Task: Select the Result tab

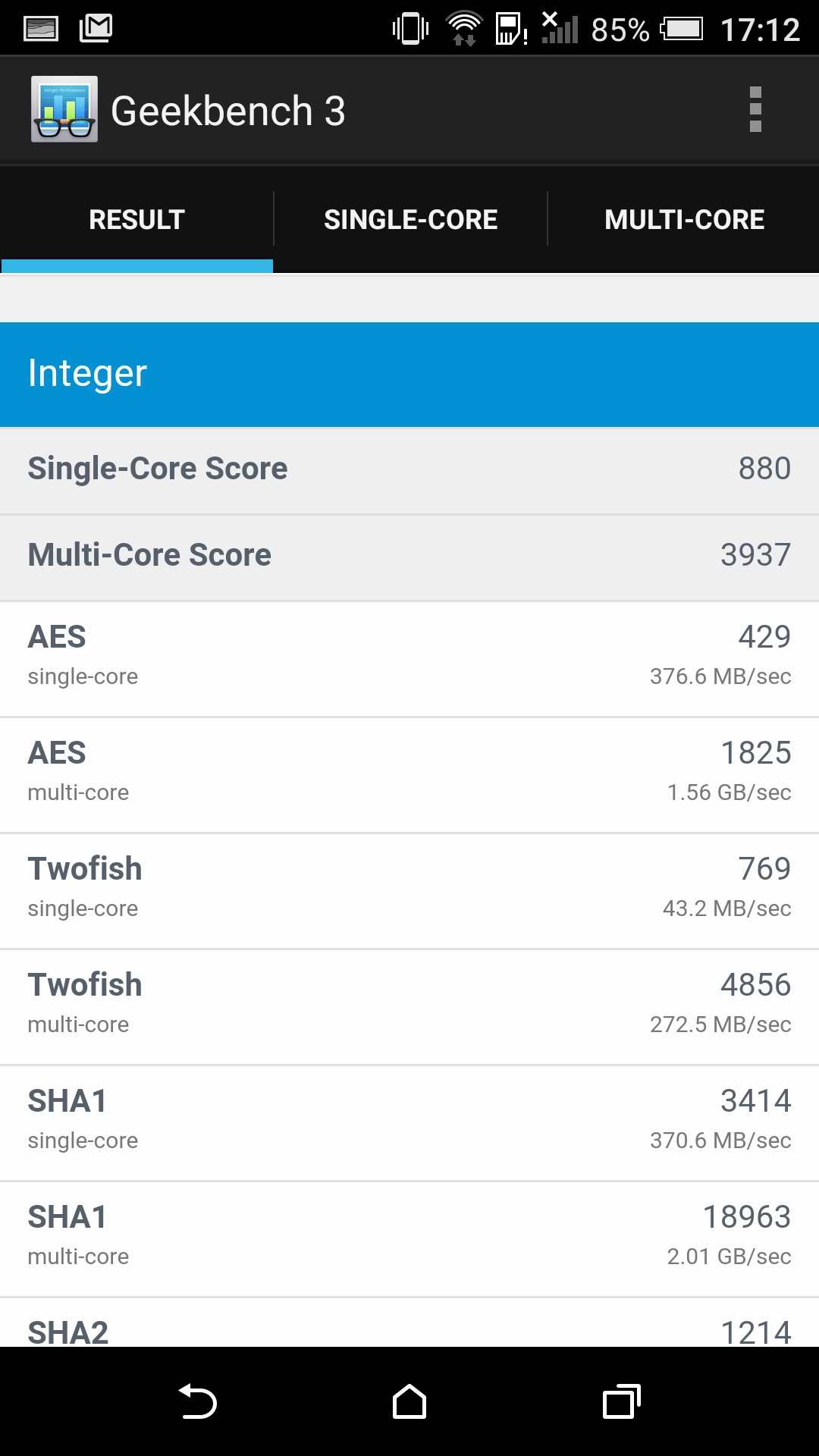Action: click(137, 219)
